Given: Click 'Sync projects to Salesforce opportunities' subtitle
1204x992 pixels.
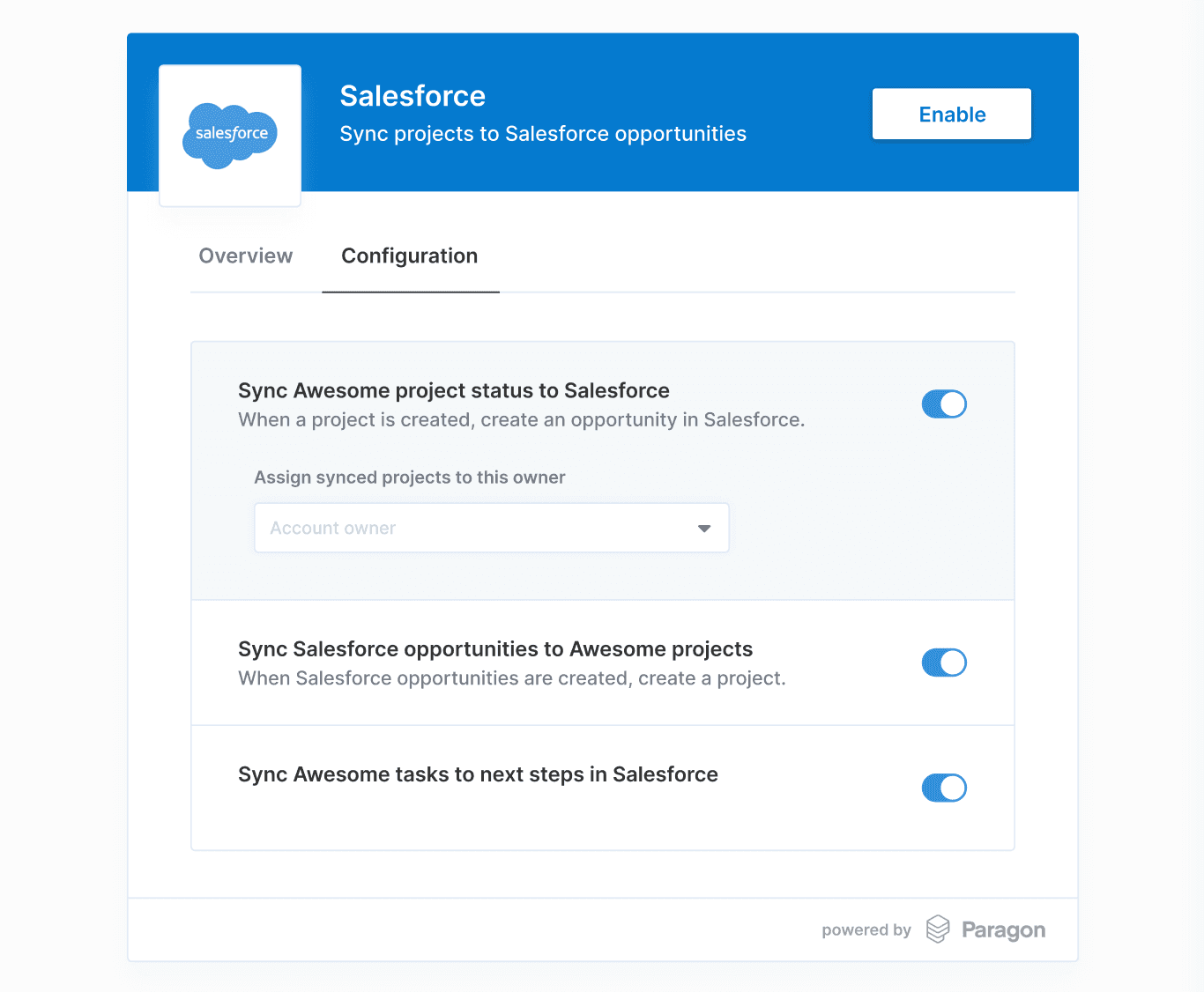Looking at the screenshot, I should [x=543, y=134].
